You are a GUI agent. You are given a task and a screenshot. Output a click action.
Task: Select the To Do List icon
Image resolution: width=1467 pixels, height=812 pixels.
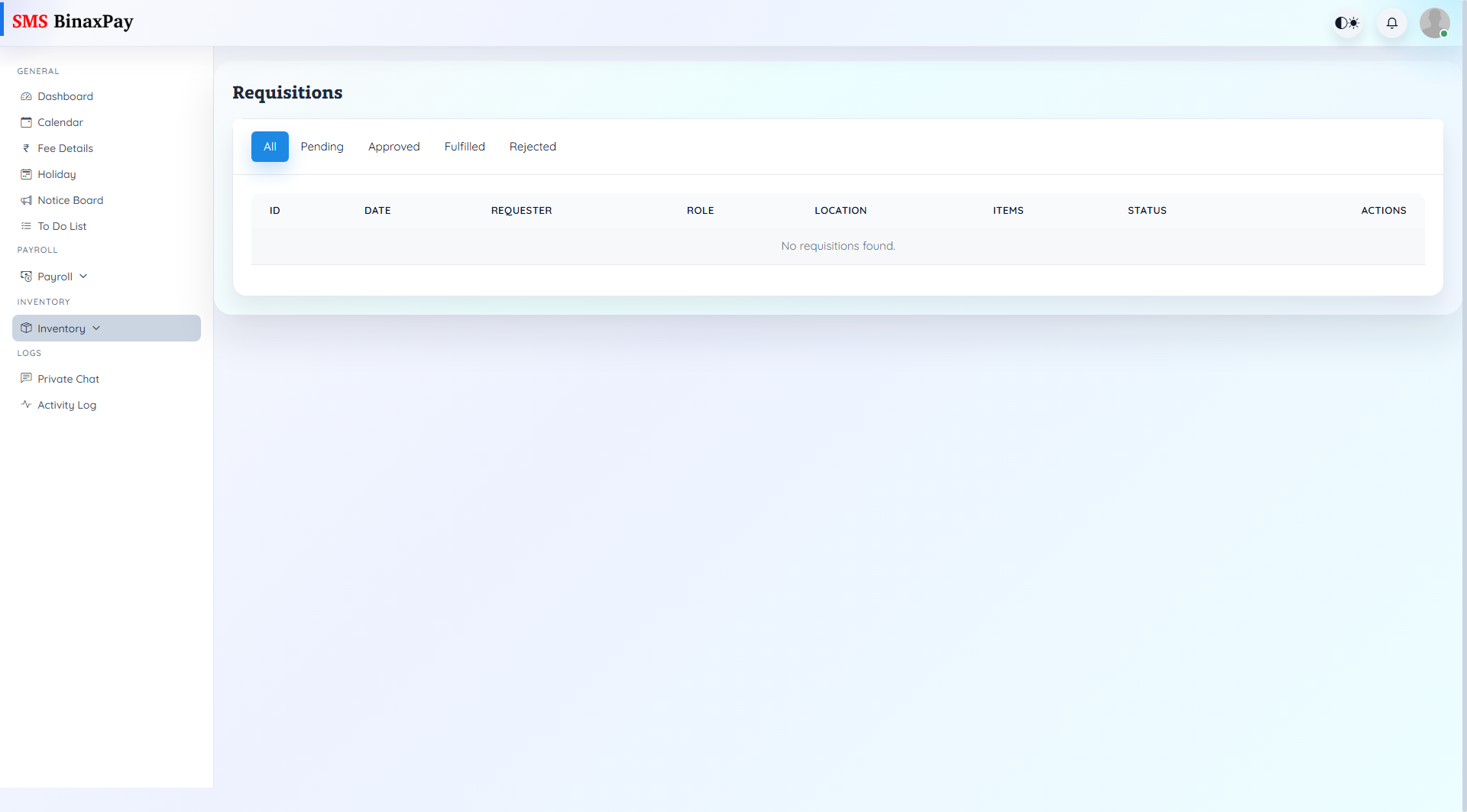pyautogui.click(x=26, y=225)
